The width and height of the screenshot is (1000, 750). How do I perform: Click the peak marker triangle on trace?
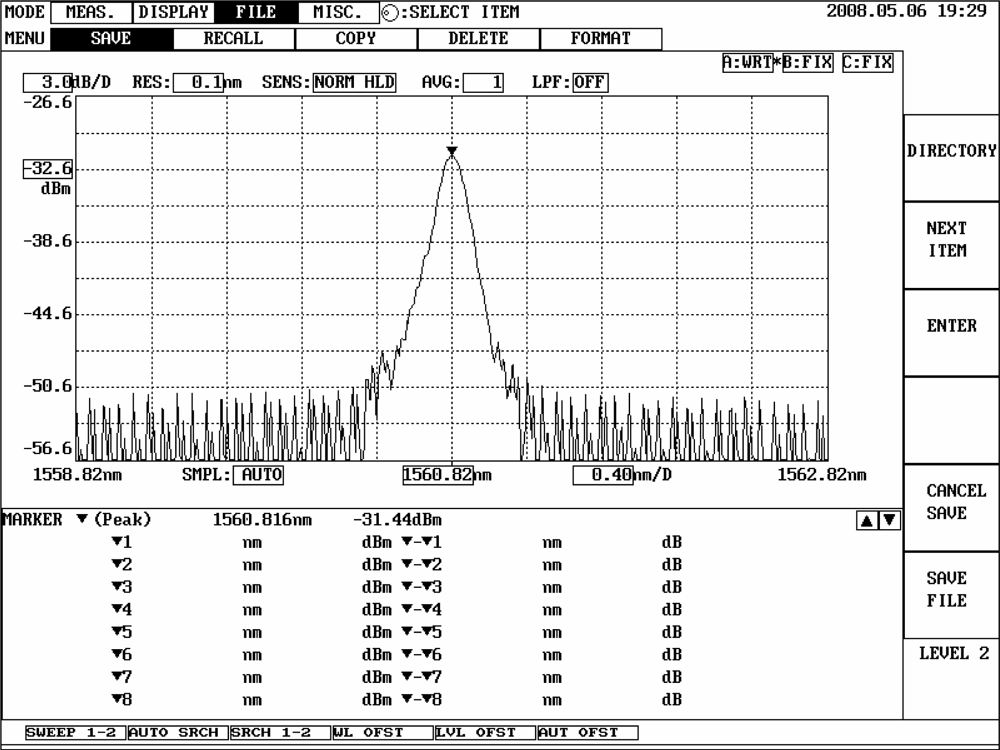[452, 152]
